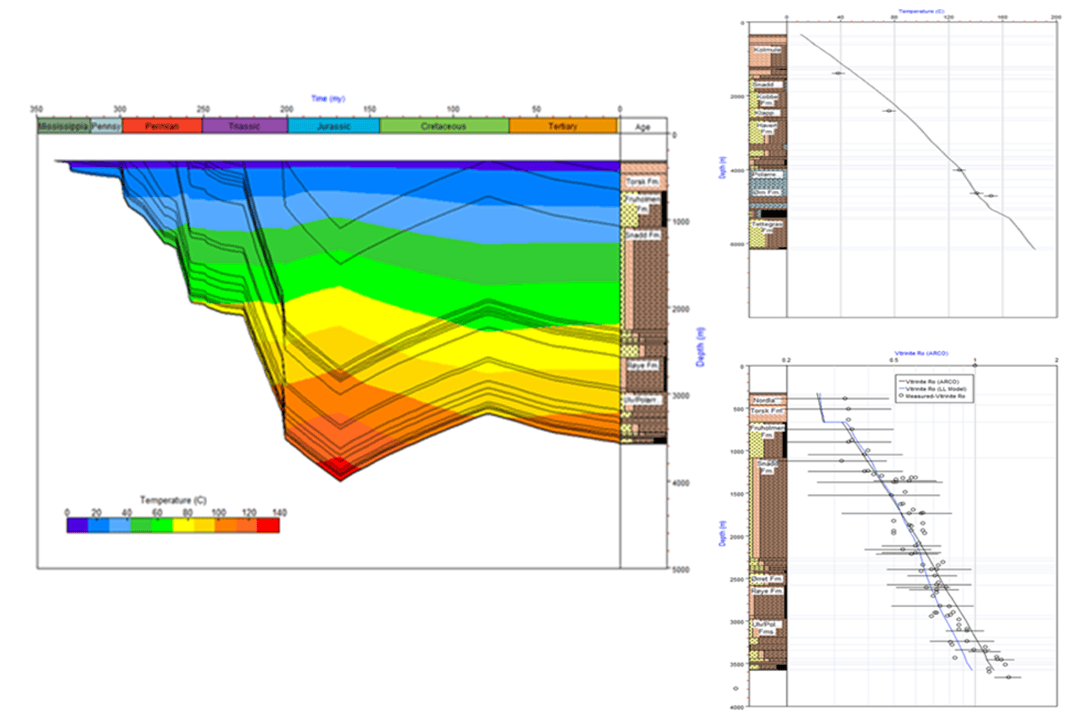
Task: Click the shallowest measured temperature point near 40 °C
Action: coord(838,73)
